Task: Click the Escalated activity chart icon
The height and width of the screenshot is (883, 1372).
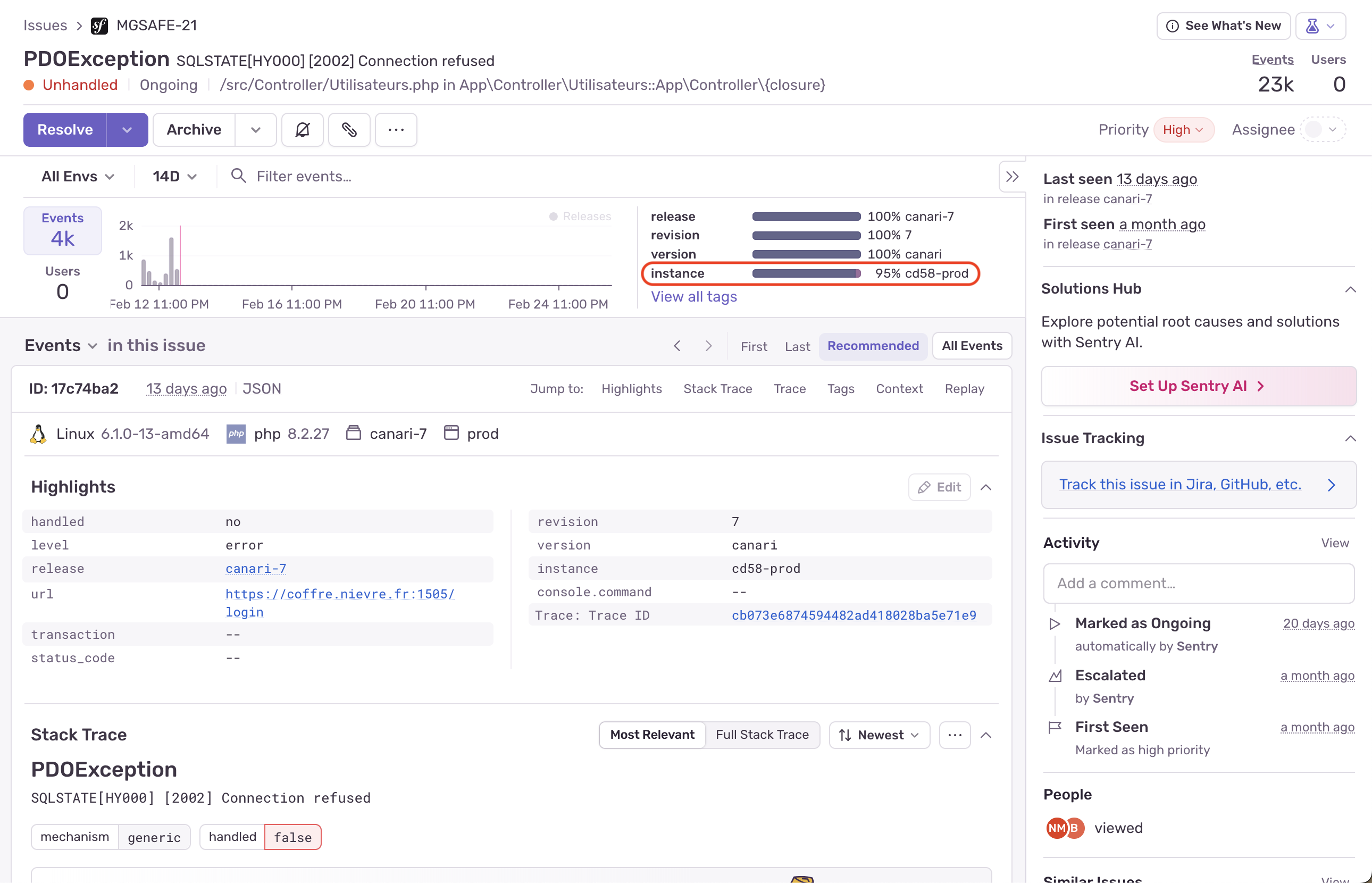Action: (x=1055, y=676)
